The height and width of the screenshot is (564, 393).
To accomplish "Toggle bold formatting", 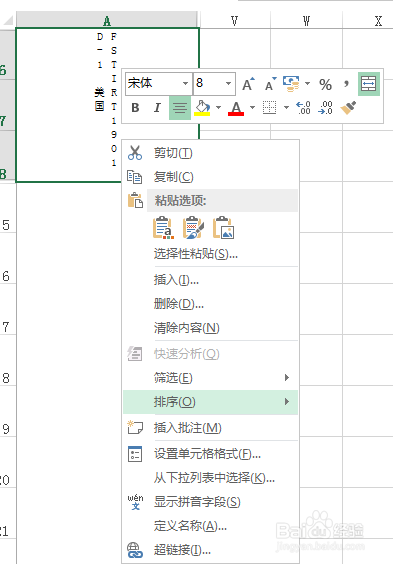I will 135,108.
